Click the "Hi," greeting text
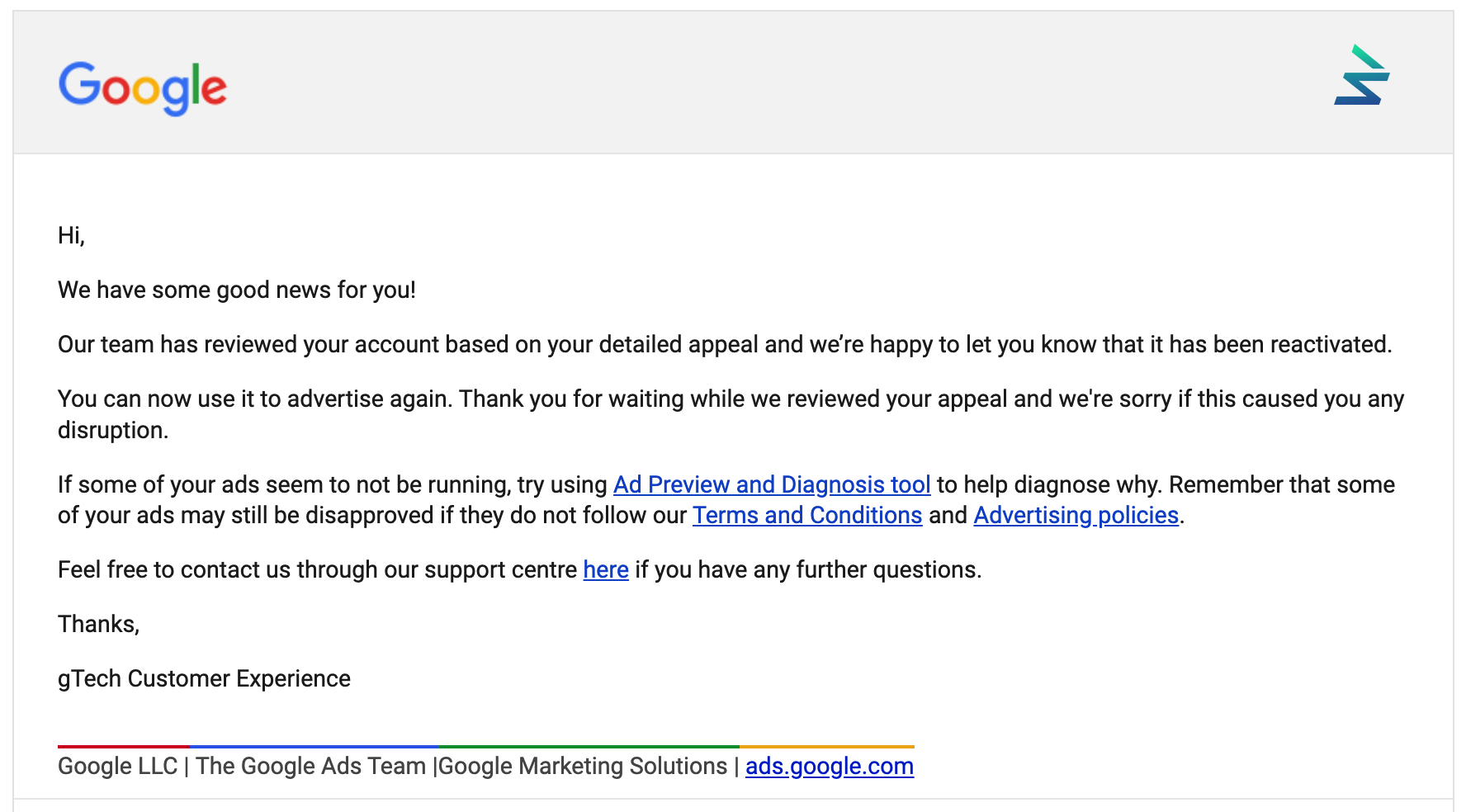1466x812 pixels. click(71, 235)
